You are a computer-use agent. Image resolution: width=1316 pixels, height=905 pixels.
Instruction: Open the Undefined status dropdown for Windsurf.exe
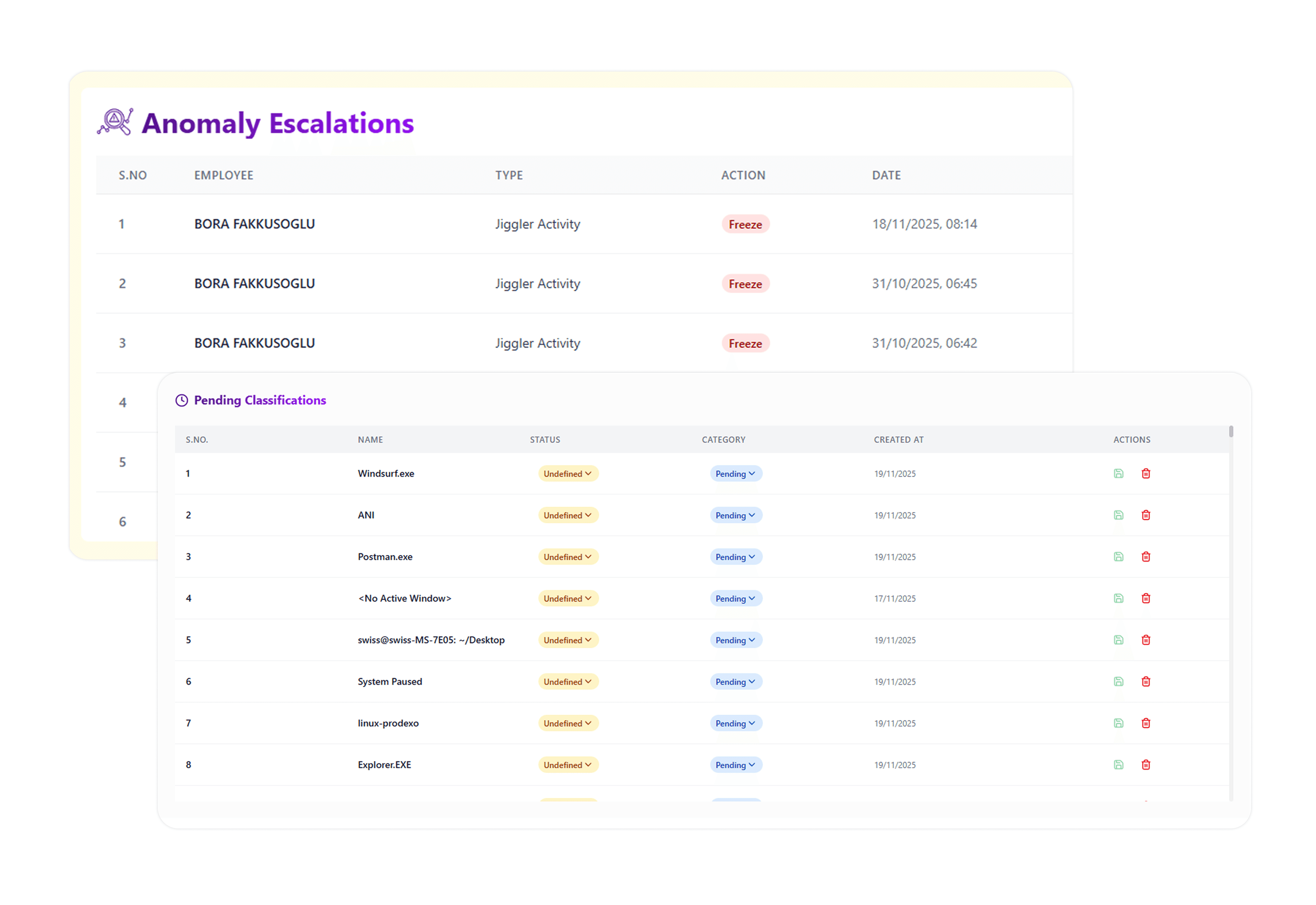tap(568, 473)
